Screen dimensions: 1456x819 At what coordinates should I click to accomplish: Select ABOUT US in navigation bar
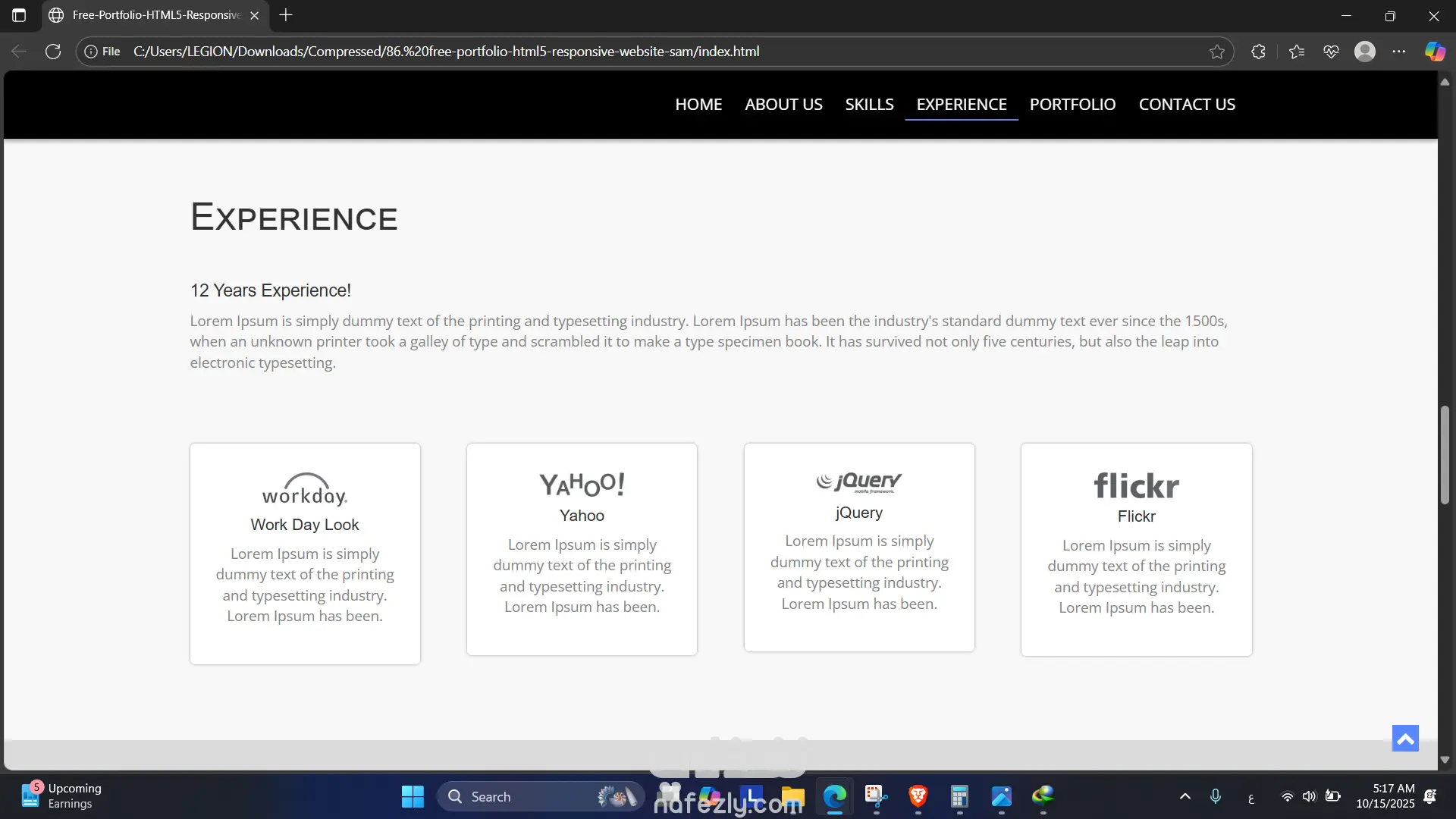783,105
